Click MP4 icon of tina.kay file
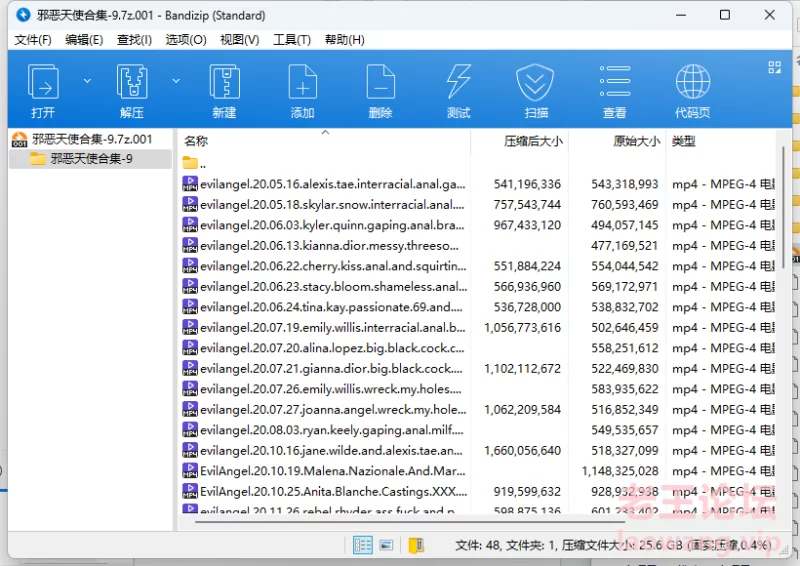The width and height of the screenshot is (800, 566). 190,307
